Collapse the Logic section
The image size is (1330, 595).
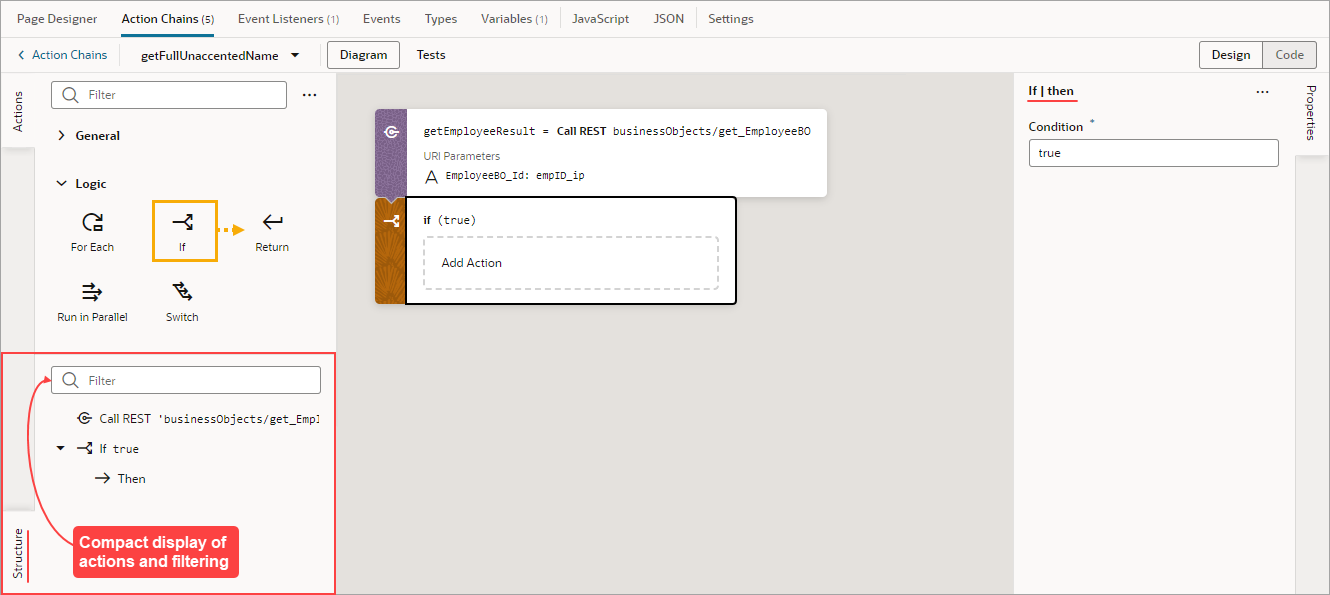(x=63, y=183)
